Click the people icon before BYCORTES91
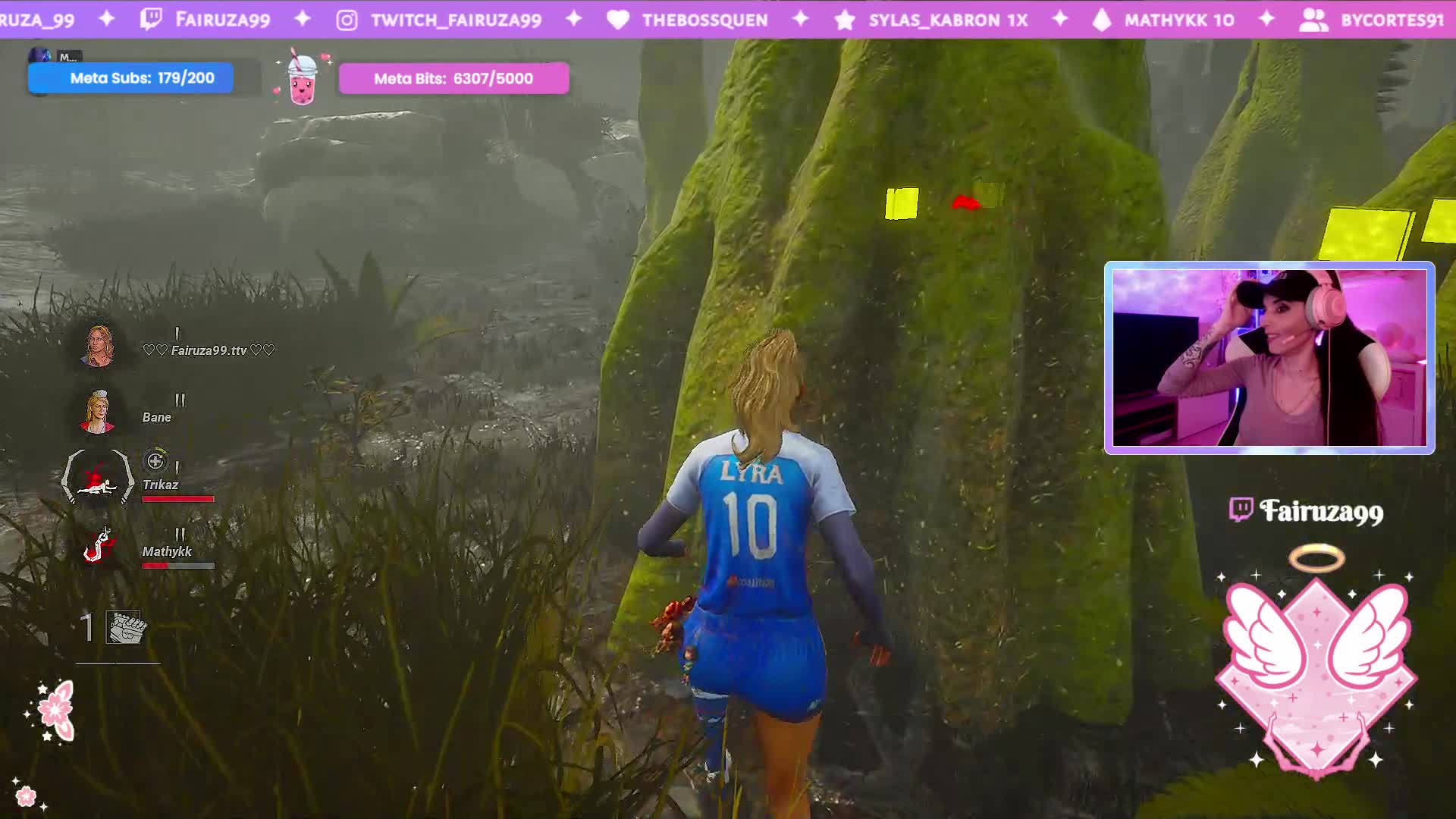This screenshot has height=819, width=1456. tap(1313, 20)
